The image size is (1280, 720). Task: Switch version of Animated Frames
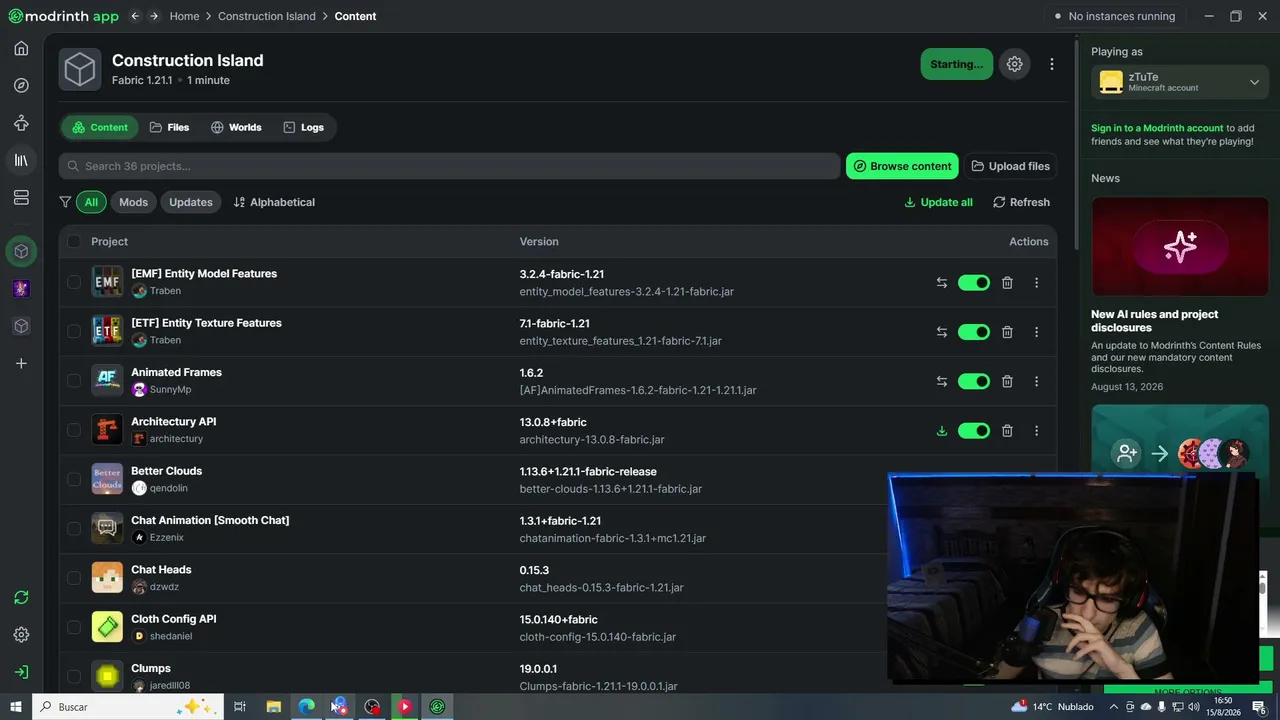(x=941, y=381)
